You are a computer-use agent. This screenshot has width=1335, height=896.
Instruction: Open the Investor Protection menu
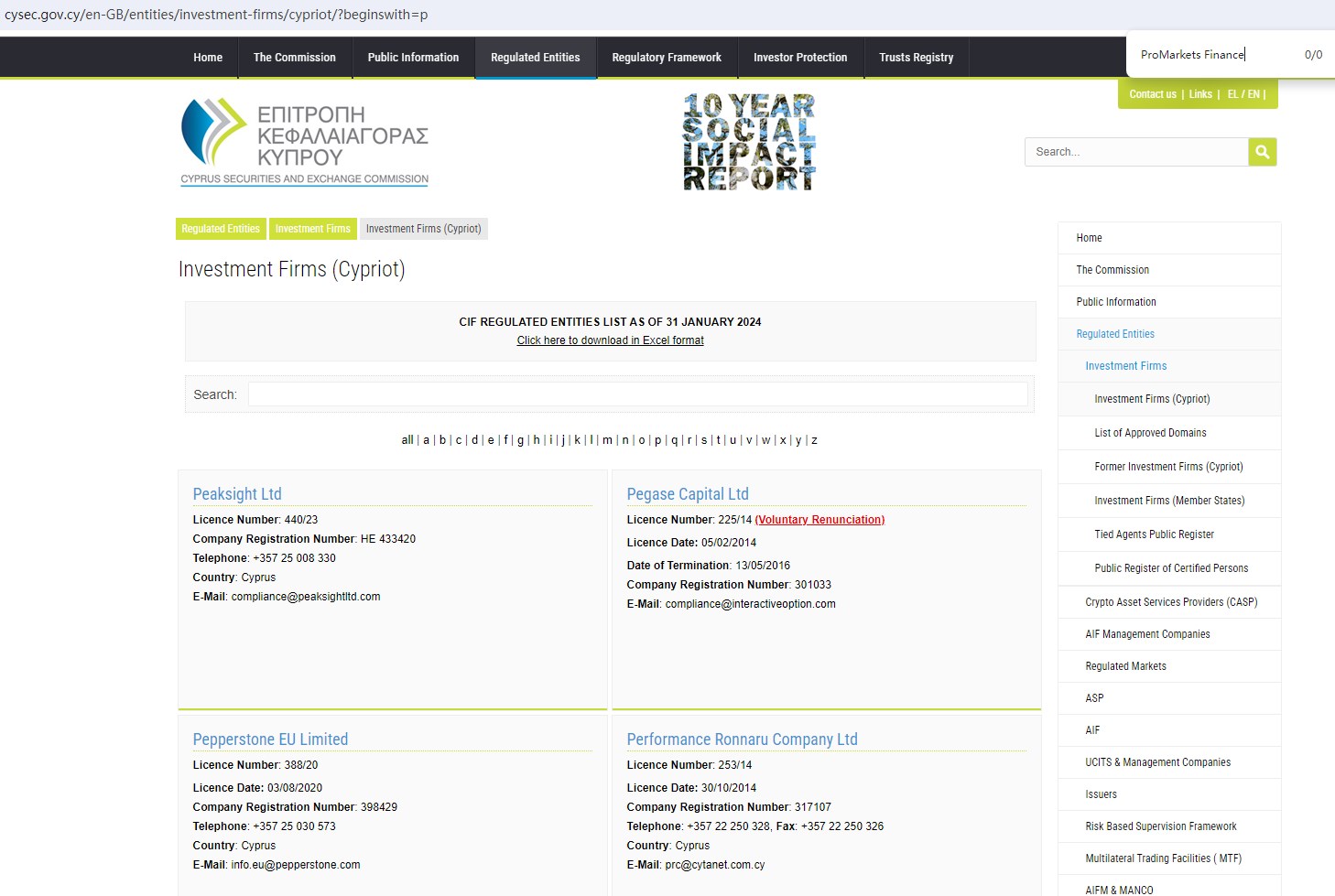click(x=799, y=58)
